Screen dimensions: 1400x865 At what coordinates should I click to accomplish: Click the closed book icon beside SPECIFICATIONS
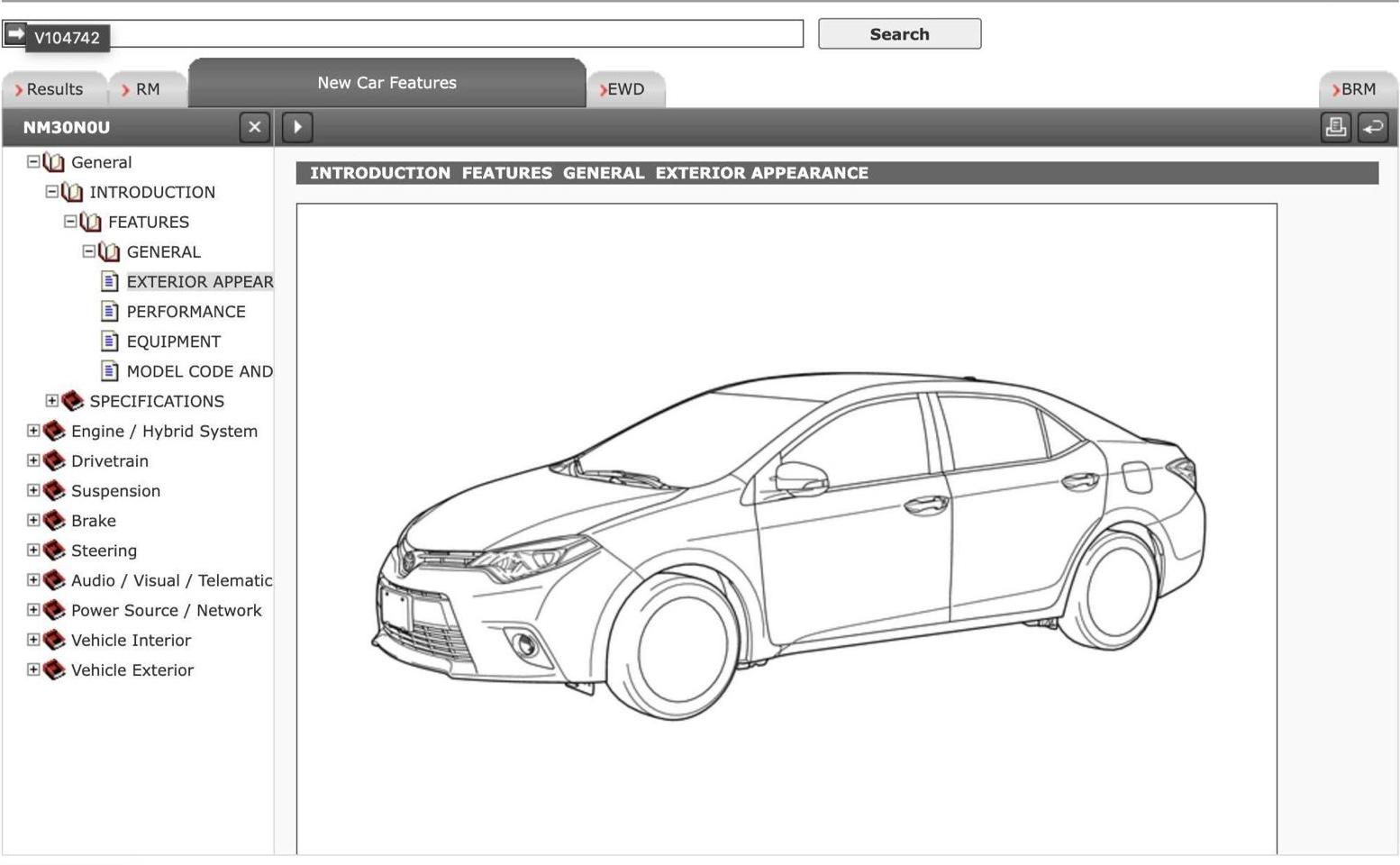tap(72, 401)
